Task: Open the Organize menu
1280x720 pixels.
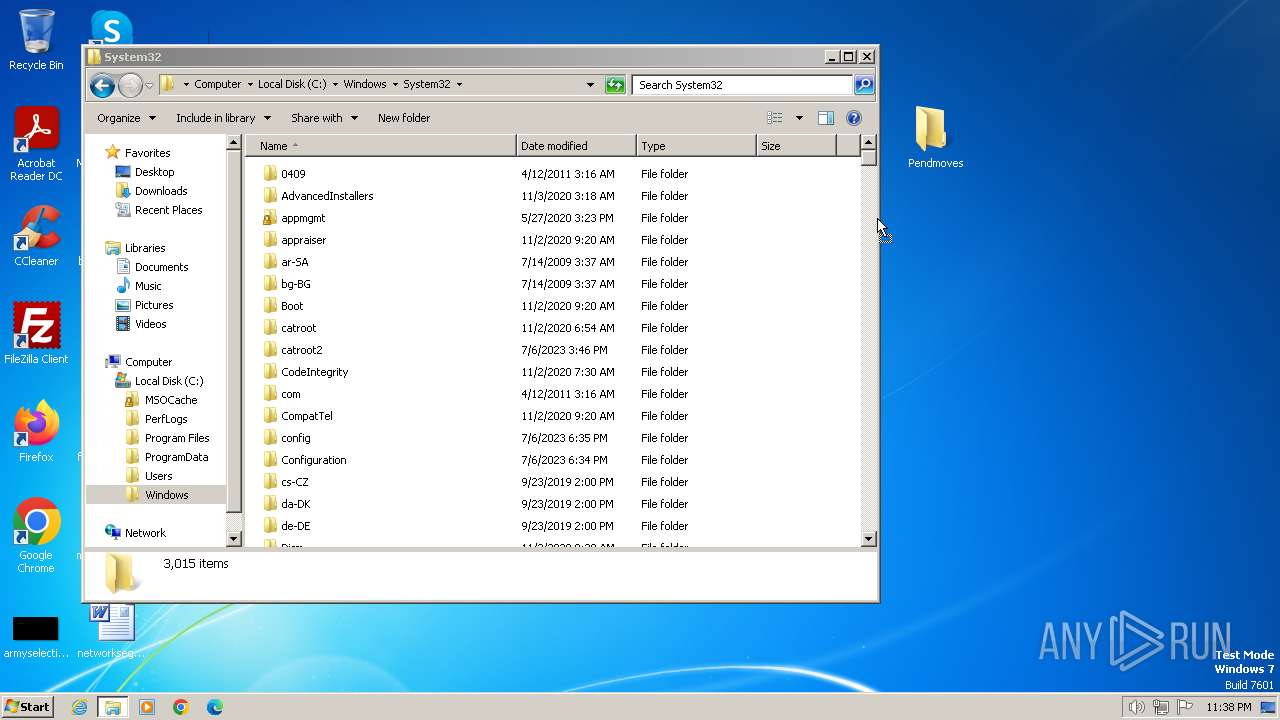Action: coord(127,118)
